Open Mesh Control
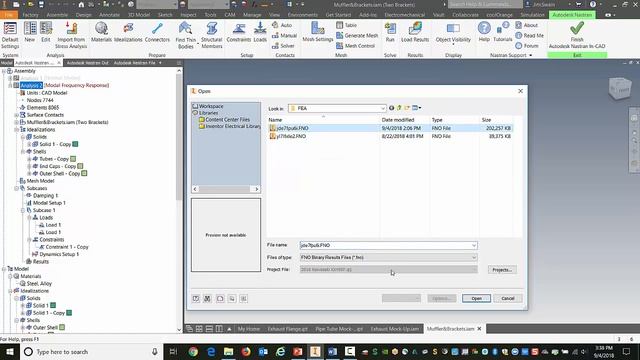The width and height of the screenshot is (640, 360). [x=356, y=46]
